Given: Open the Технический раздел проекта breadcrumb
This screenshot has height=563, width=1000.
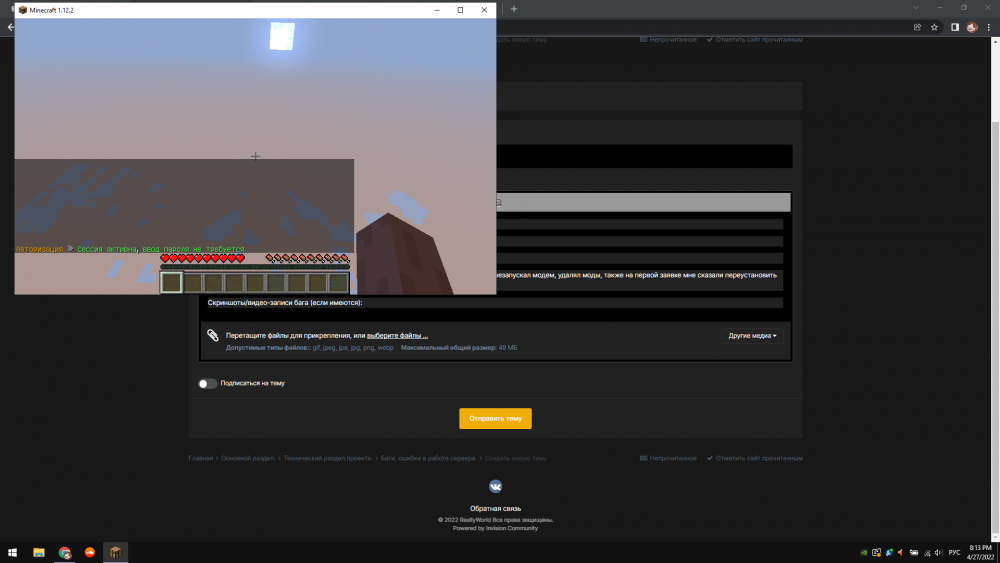Looking at the screenshot, I should [x=328, y=458].
